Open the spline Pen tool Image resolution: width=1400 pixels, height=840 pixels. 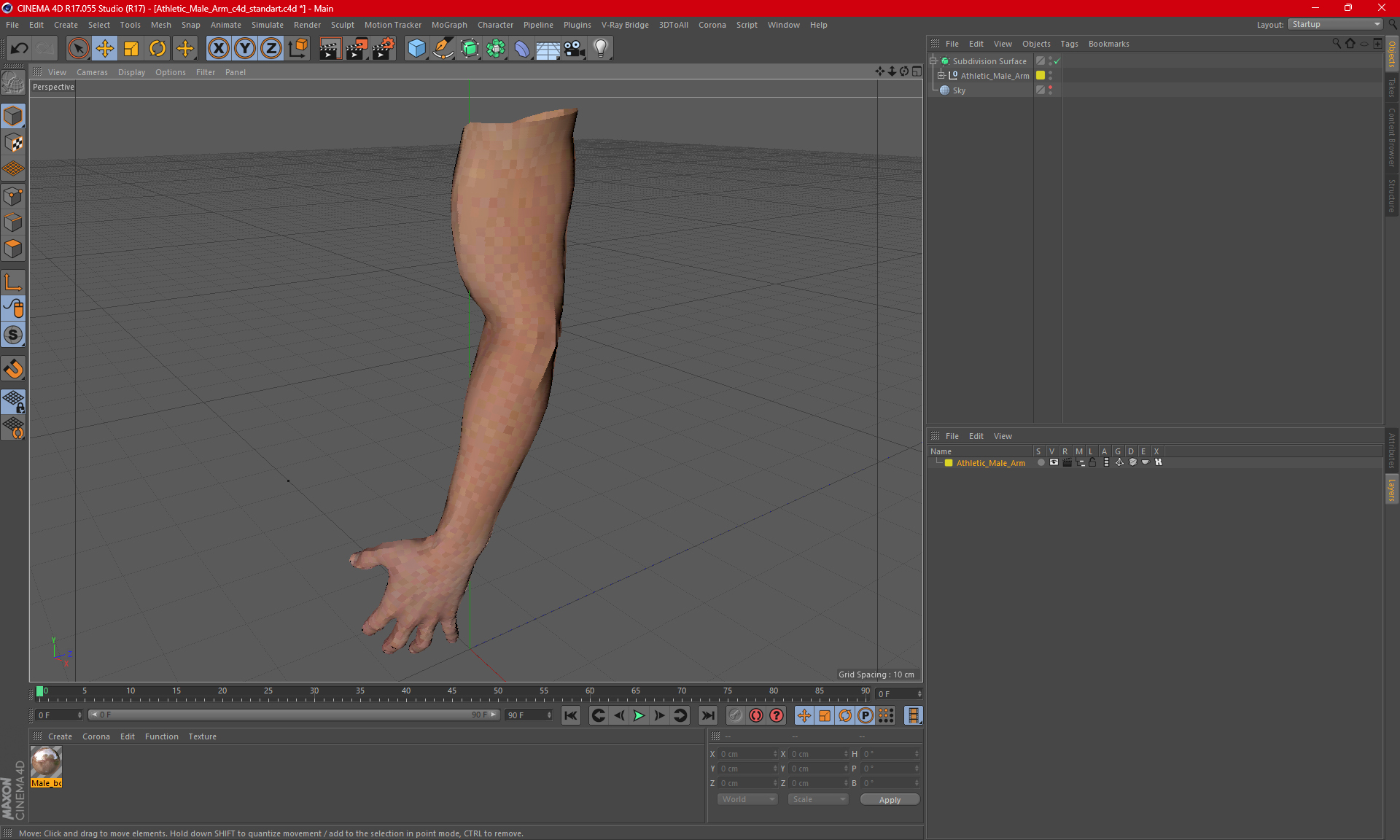443,49
